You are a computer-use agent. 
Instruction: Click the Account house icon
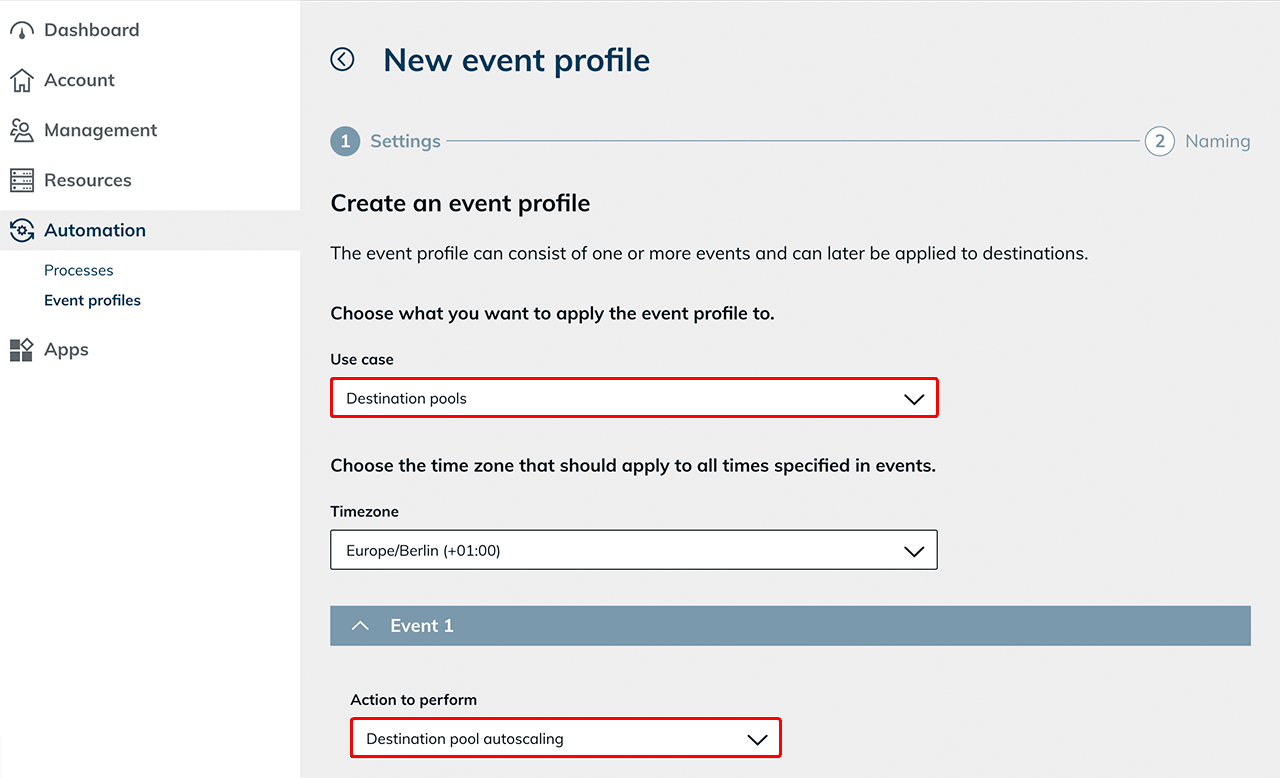[x=22, y=81]
